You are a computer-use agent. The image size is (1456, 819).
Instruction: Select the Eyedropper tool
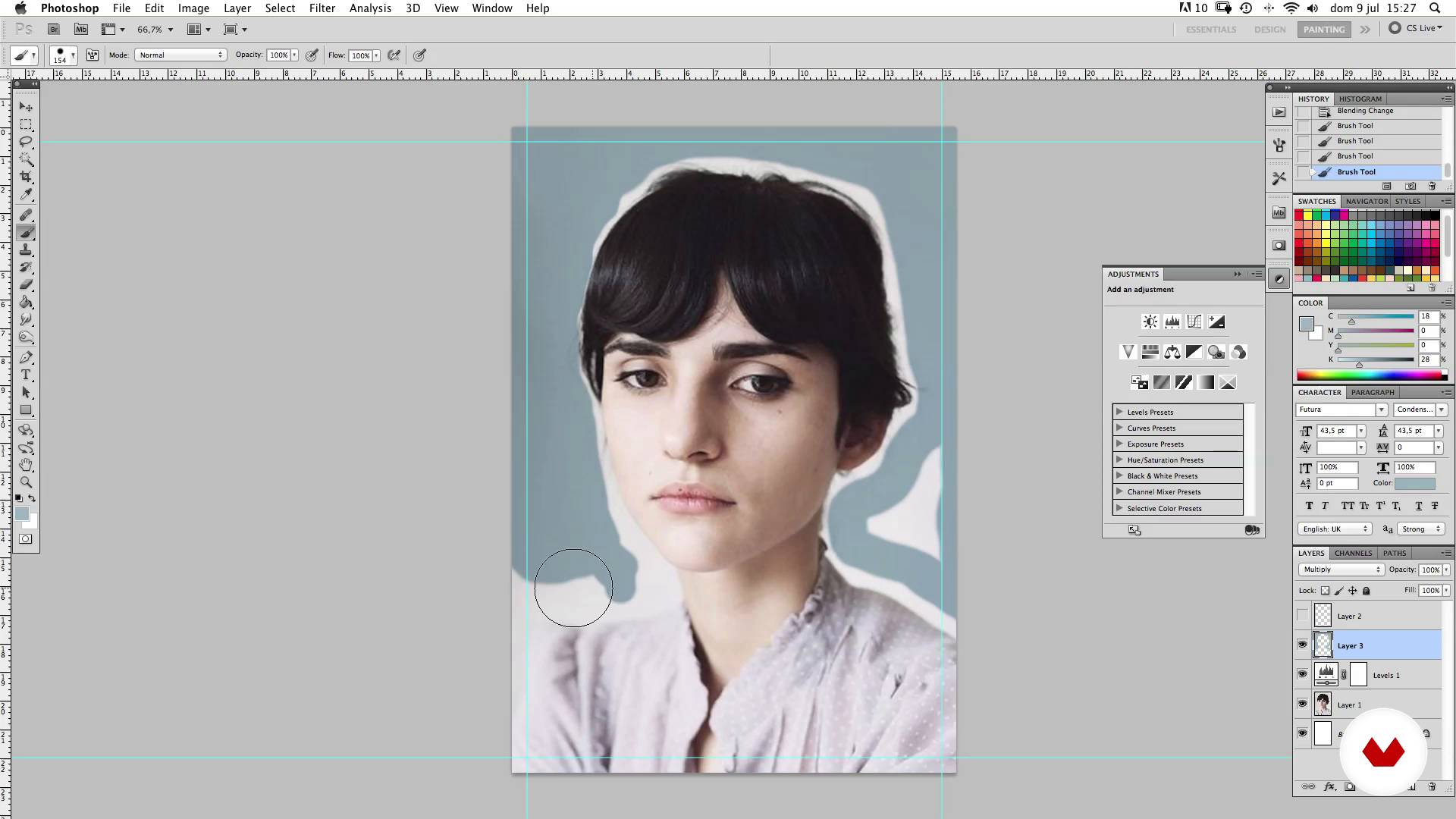[26, 195]
